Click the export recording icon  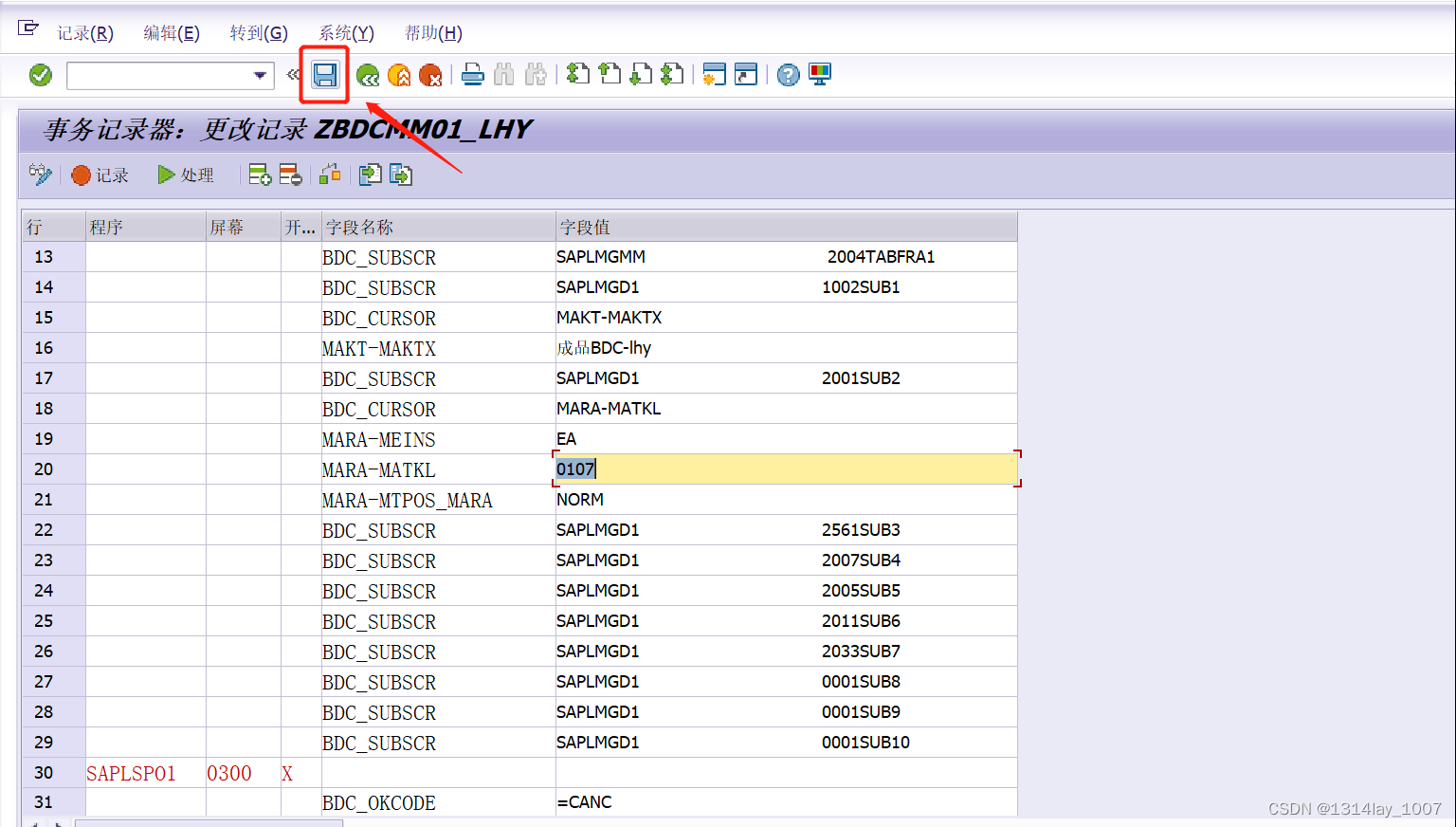400,175
